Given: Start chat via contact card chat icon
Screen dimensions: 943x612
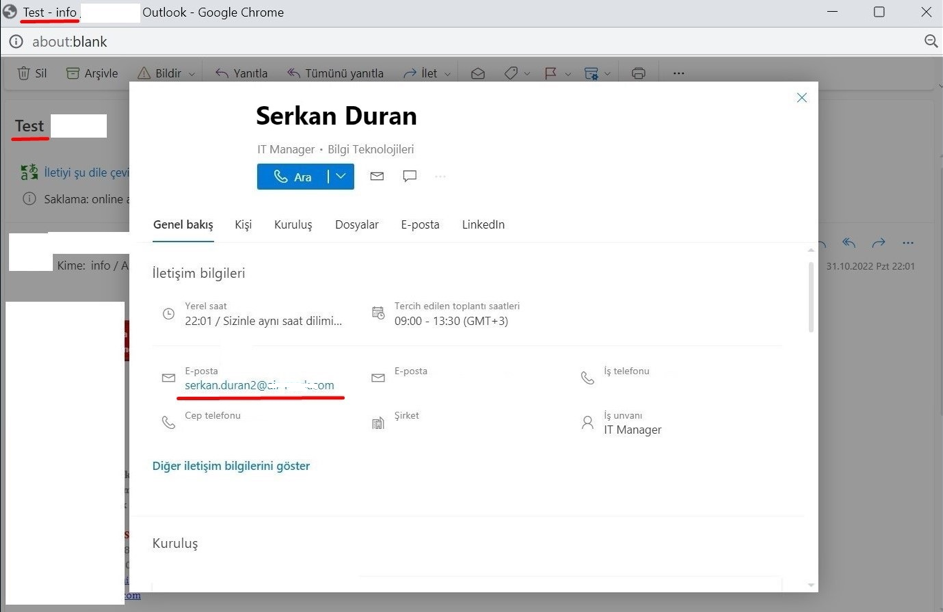Looking at the screenshot, I should 410,176.
